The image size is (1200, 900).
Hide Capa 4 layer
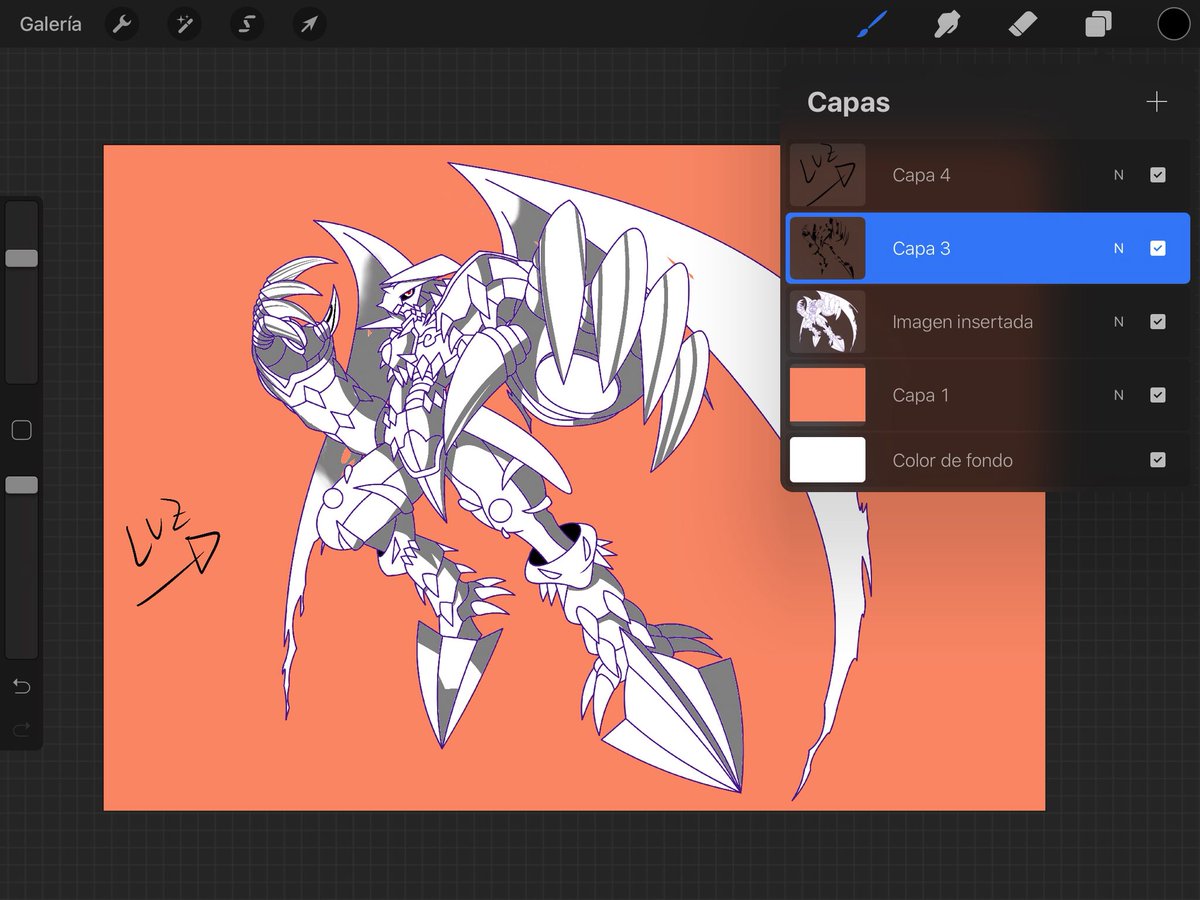[x=1158, y=175]
